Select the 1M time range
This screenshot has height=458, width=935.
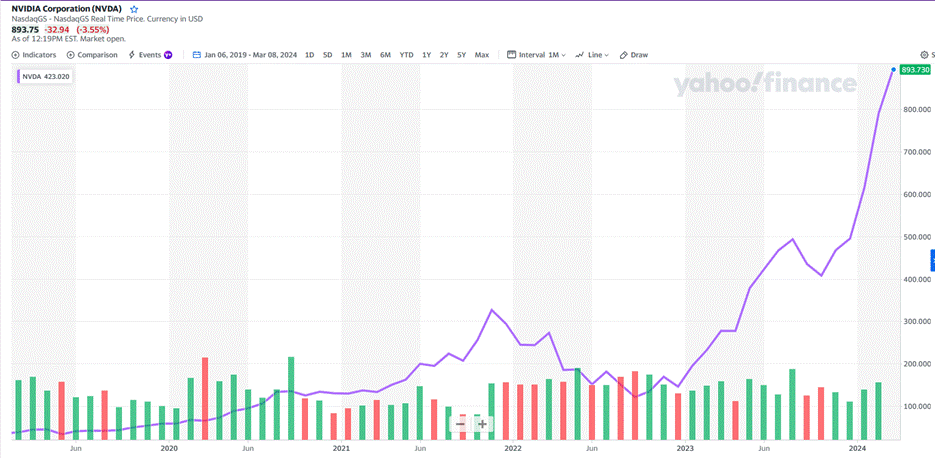[x=346, y=55]
